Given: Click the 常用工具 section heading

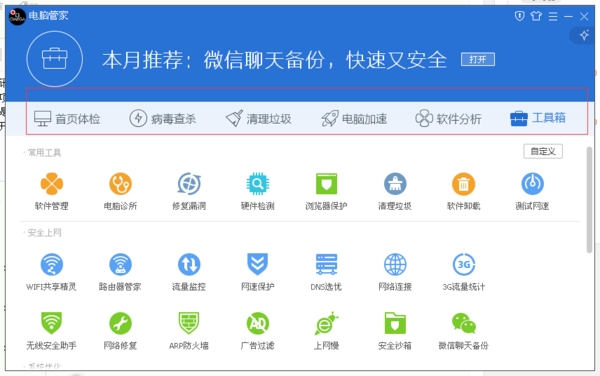Looking at the screenshot, I should [x=44, y=153].
